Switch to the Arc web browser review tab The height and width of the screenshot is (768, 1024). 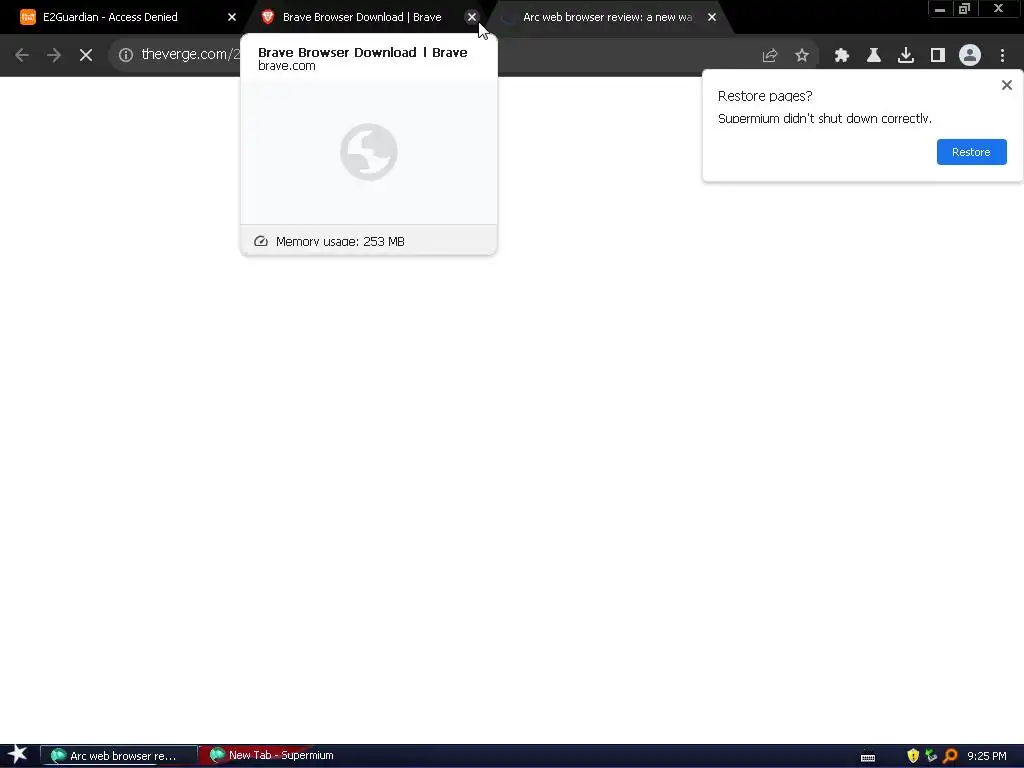[608, 17]
